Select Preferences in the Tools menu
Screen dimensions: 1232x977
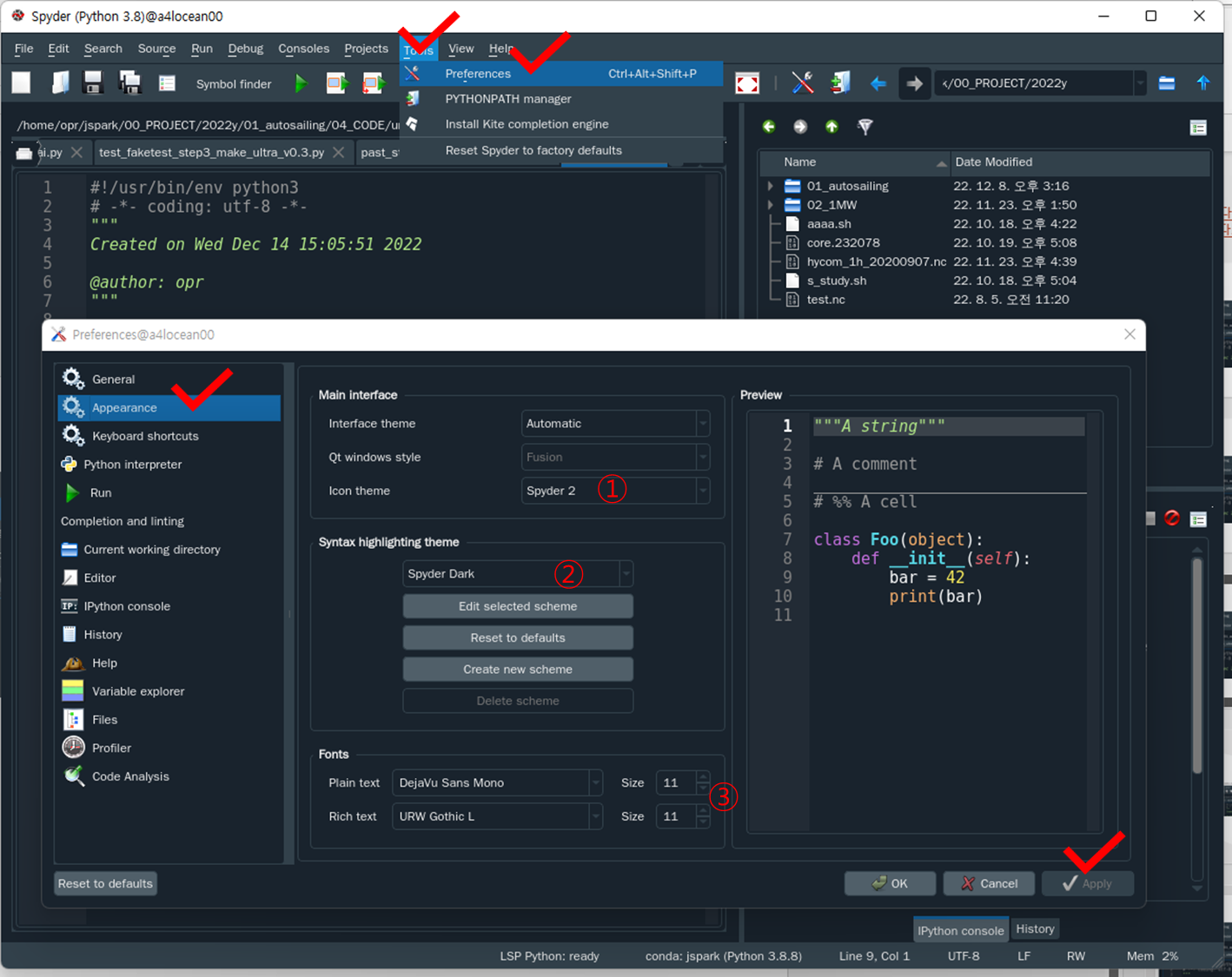click(x=561, y=74)
